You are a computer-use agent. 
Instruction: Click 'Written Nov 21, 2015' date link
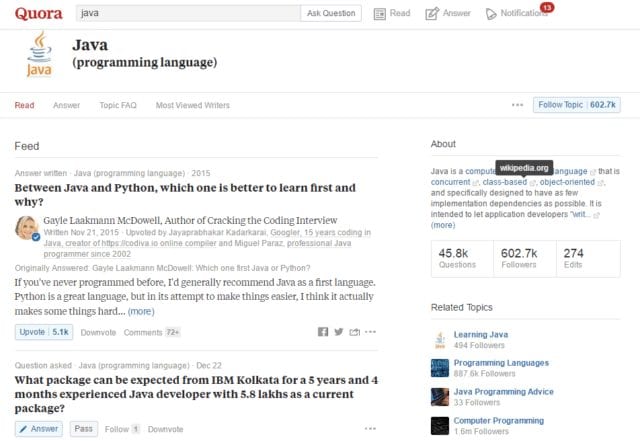(x=81, y=232)
